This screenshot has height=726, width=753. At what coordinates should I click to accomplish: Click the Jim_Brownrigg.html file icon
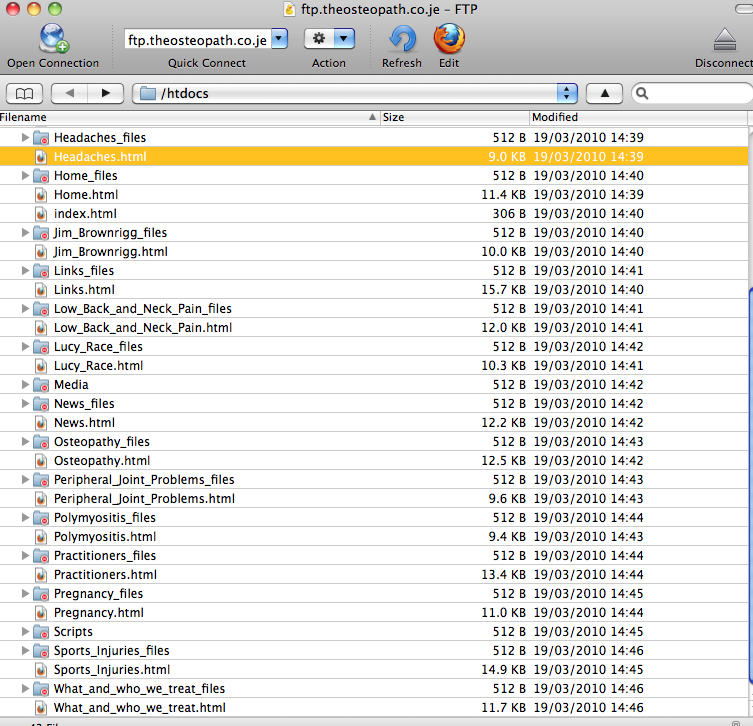(41, 252)
